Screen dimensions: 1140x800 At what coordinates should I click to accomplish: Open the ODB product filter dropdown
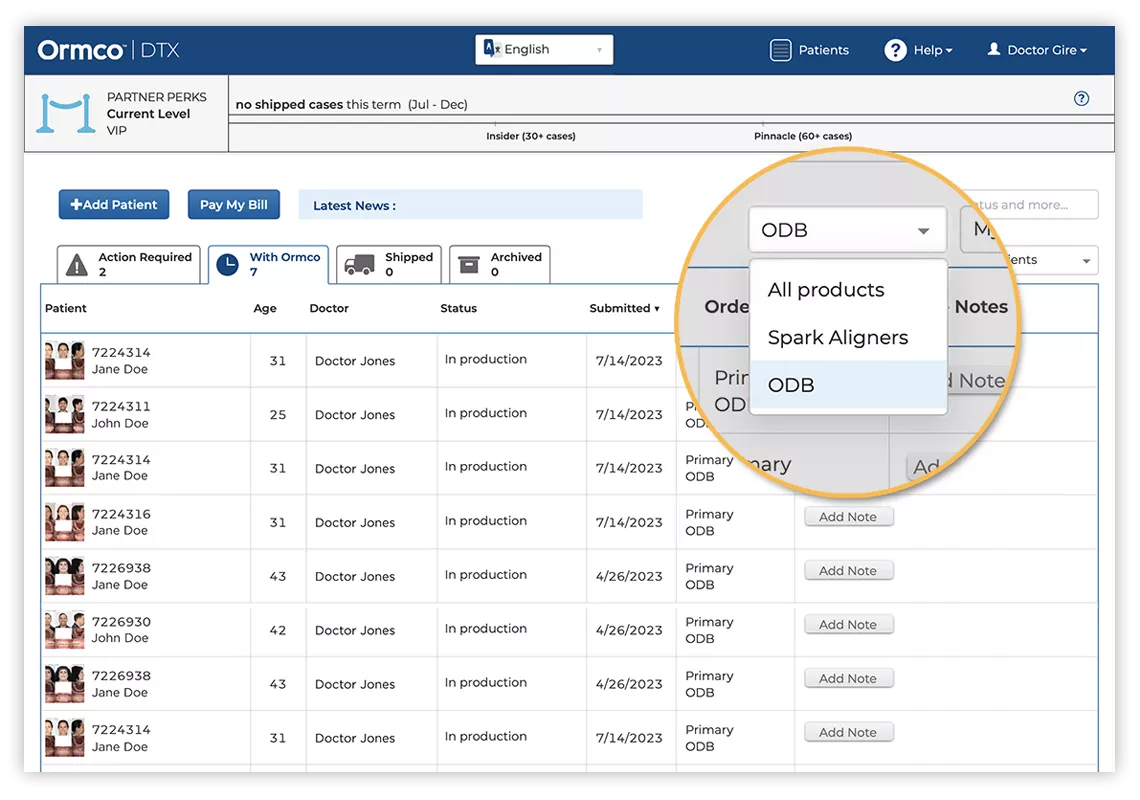point(847,230)
